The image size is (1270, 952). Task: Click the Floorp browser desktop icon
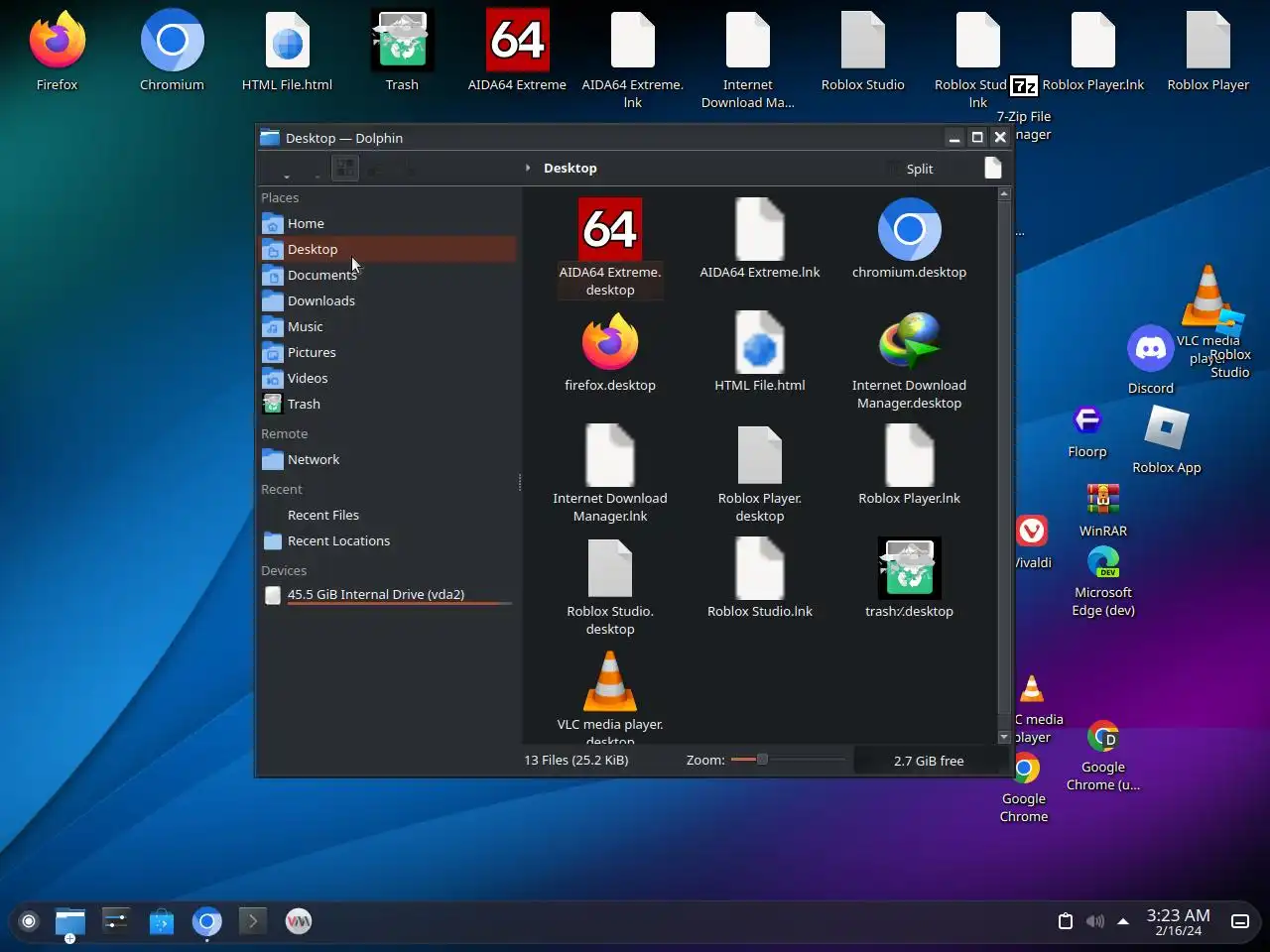click(1087, 431)
